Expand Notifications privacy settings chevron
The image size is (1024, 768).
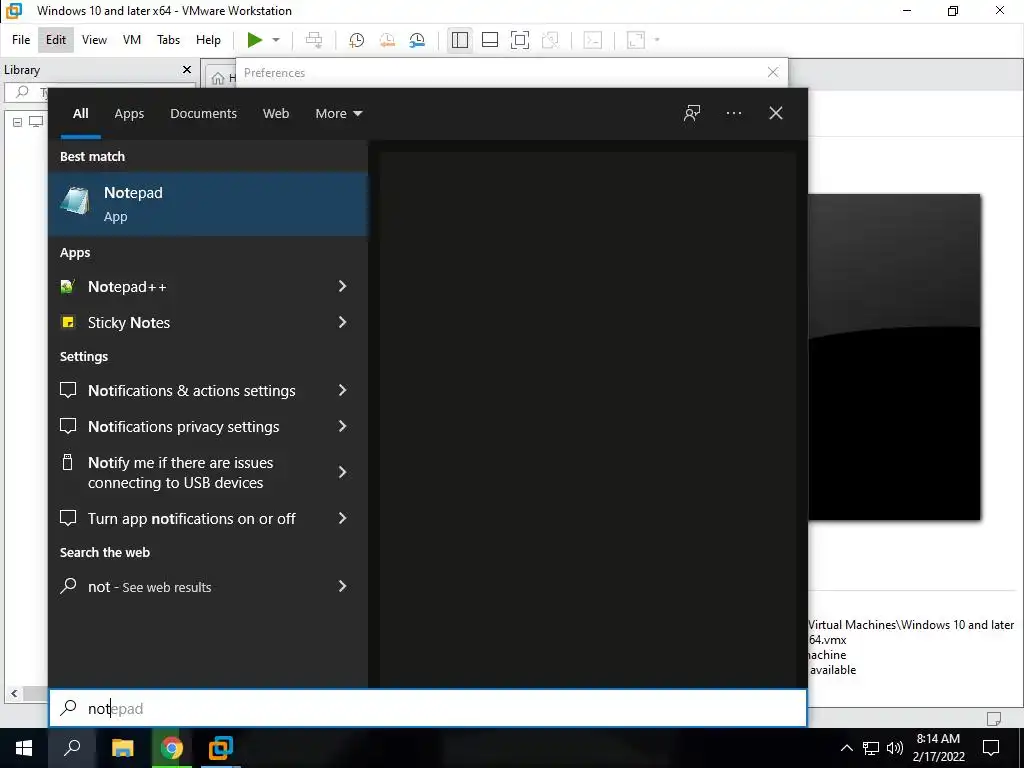coord(342,426)
